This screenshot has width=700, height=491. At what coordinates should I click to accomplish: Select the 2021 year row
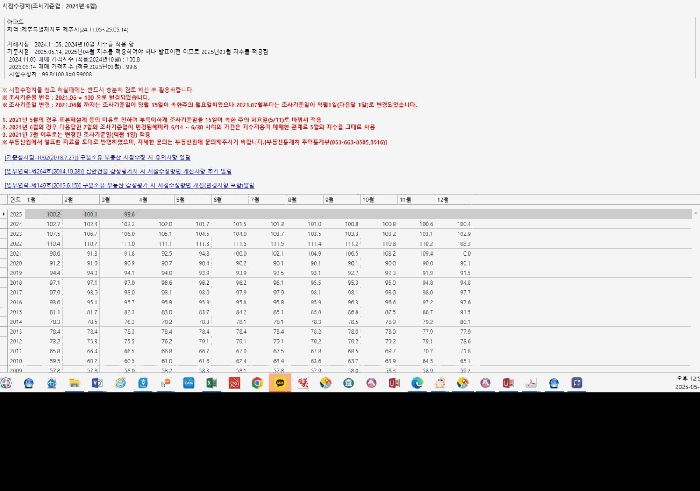click(x=15, y=253)
